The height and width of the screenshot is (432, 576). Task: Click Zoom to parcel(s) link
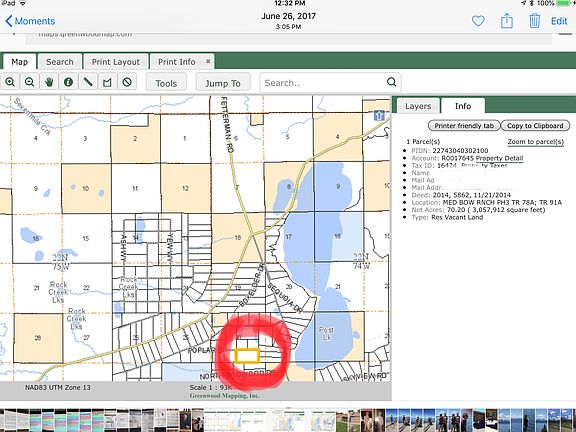pos(536,142)
